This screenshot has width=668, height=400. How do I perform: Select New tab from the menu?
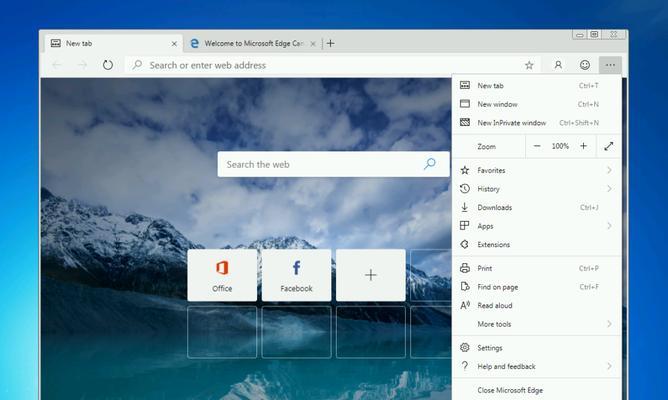point(536,86)
